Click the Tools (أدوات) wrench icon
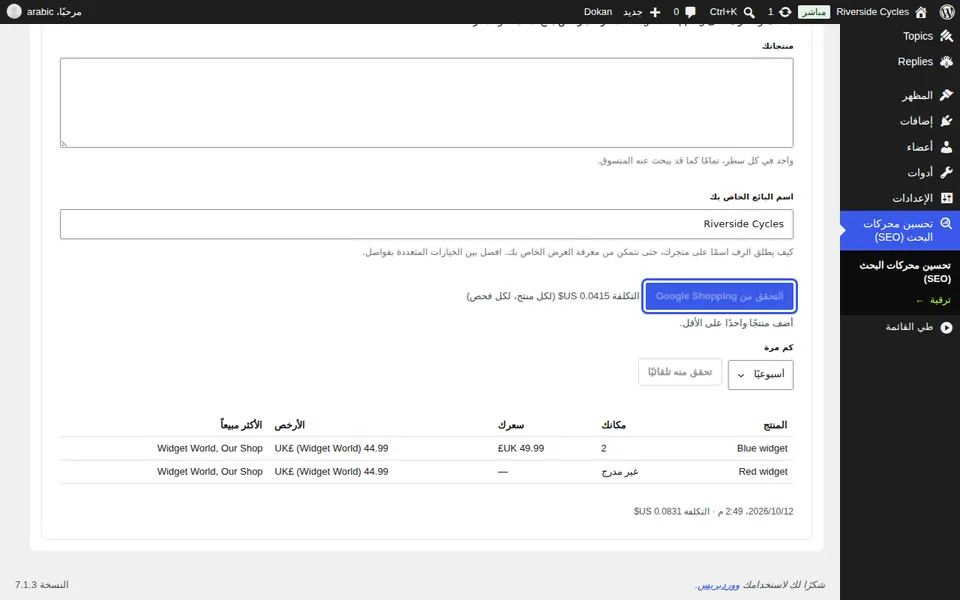 tap(947, 173)
